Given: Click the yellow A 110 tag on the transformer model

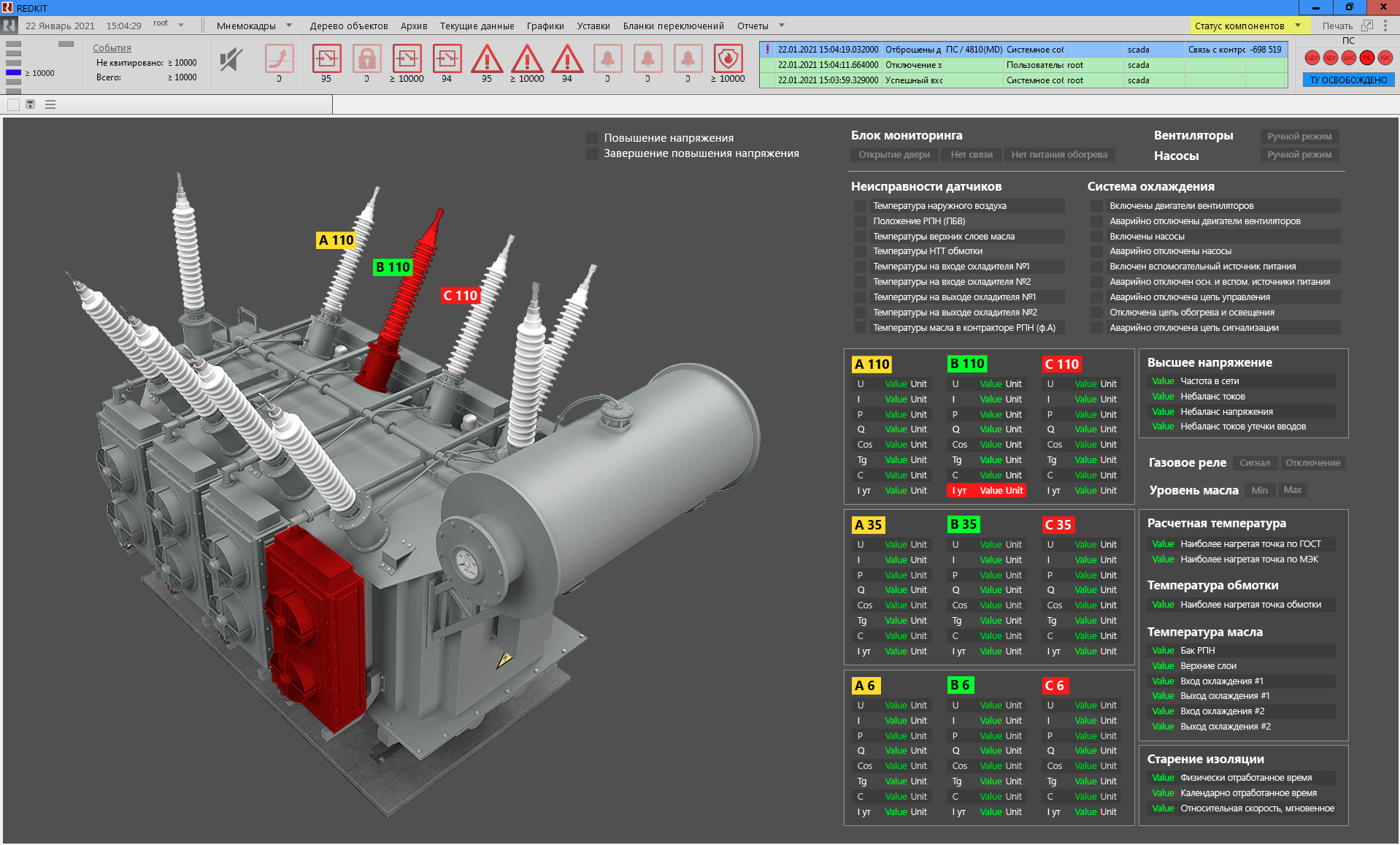Looking at the screenshot, I should 336,240.
